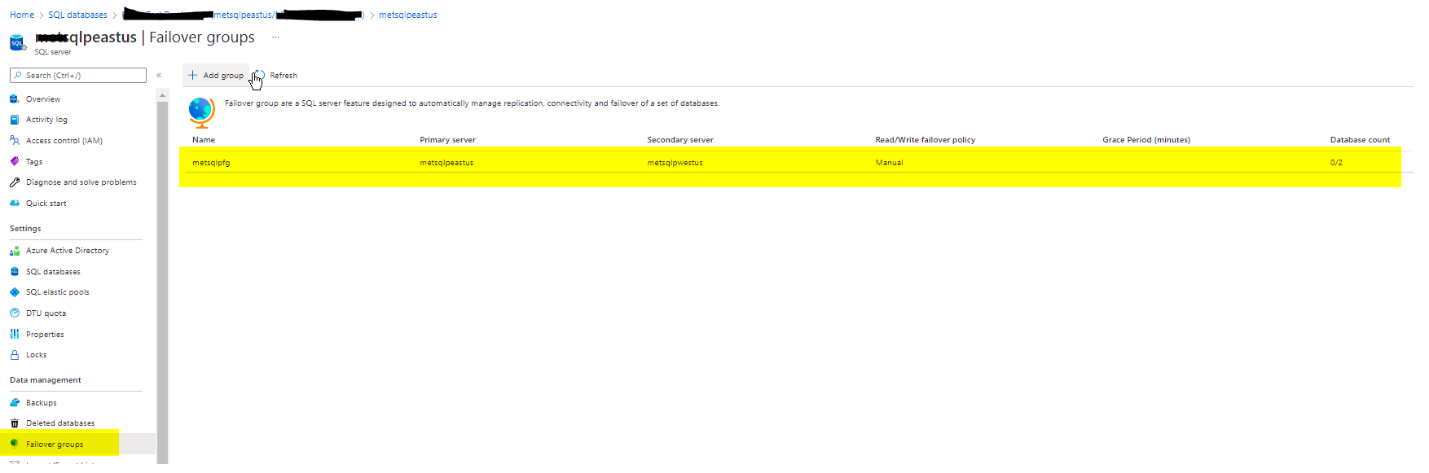
Task: Click the sidebar scroll up arrow
Action: [x=162, y=96]
